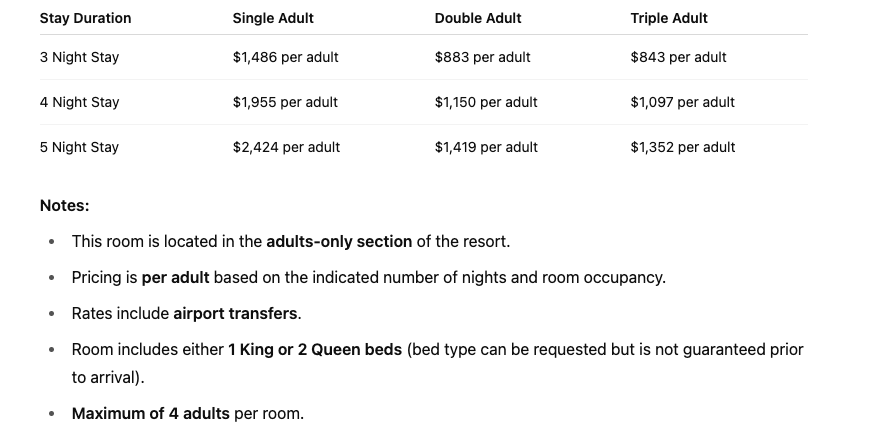The height and width of the screenshot is (445, 870).
Task: Click the $843 per adult price
Action: pyautogui.click(x=678, y=57)
